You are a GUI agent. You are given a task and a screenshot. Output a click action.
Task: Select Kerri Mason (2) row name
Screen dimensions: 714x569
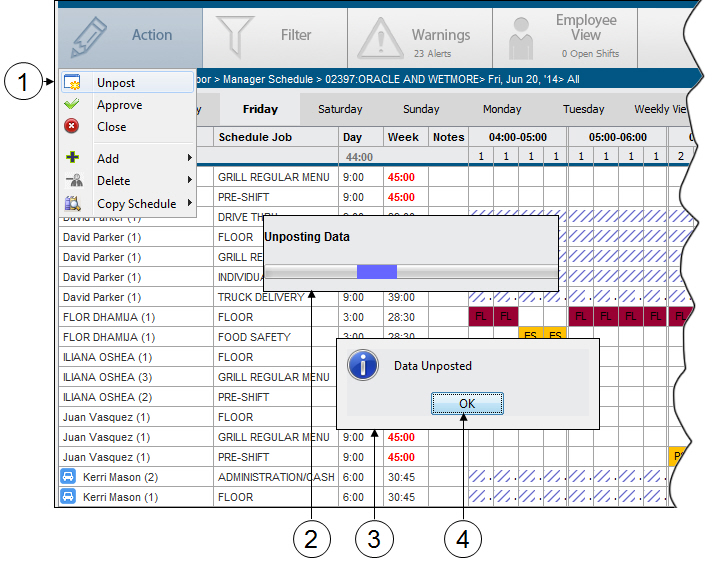(120, 477)
